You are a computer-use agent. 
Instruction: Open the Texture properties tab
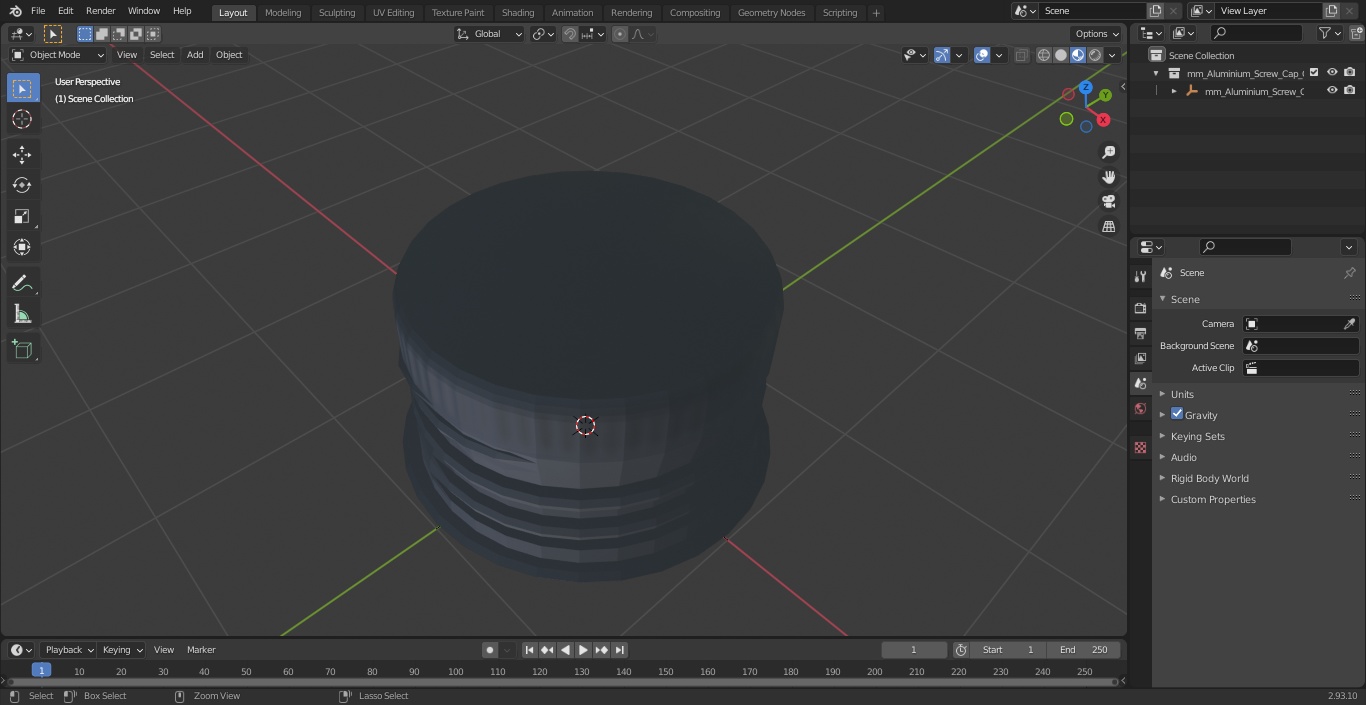(1140, 447)
